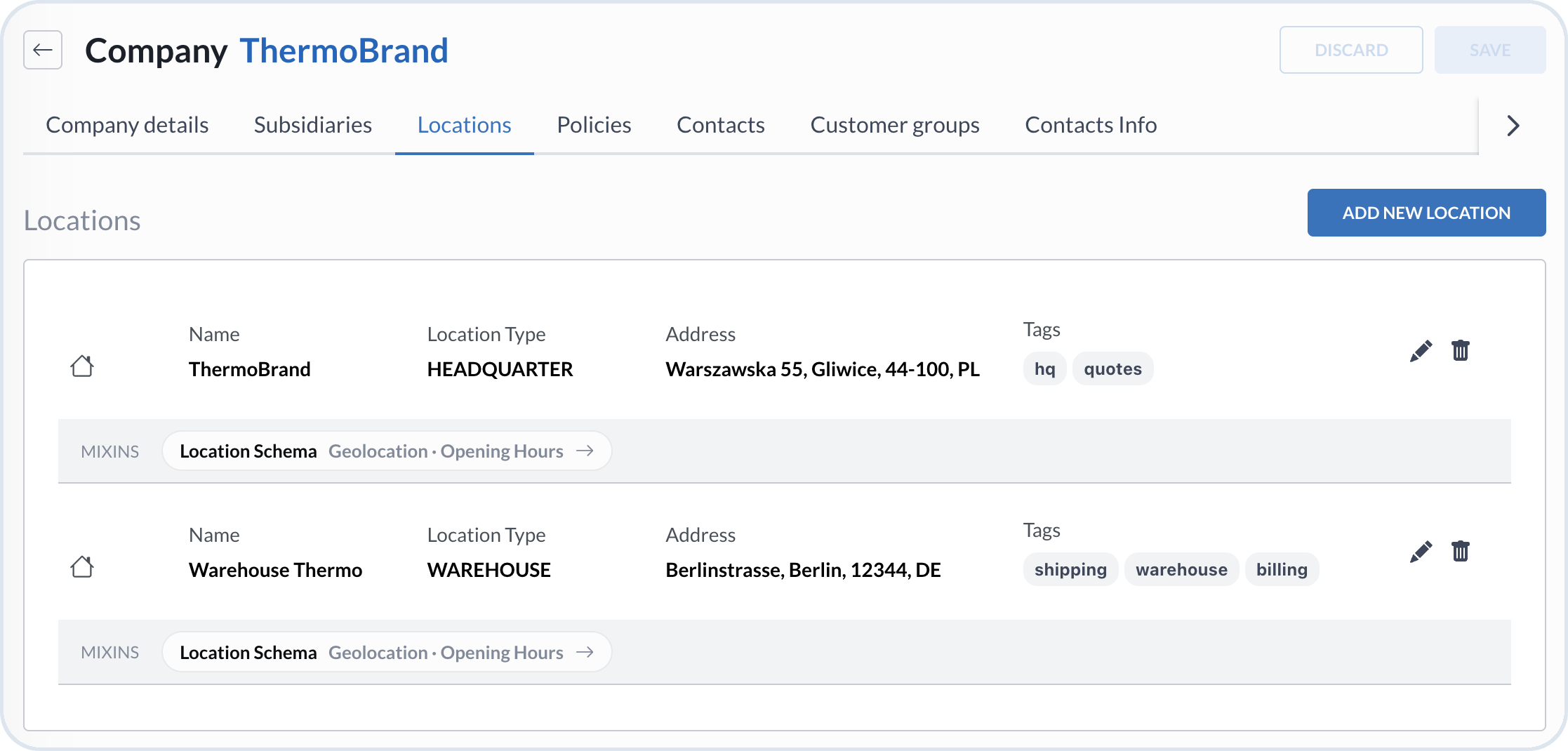This screenshot has width=1568, height=751.
Task: Open ThermoBrand Location Schema mixin arrow
Action: pos(585,451)
